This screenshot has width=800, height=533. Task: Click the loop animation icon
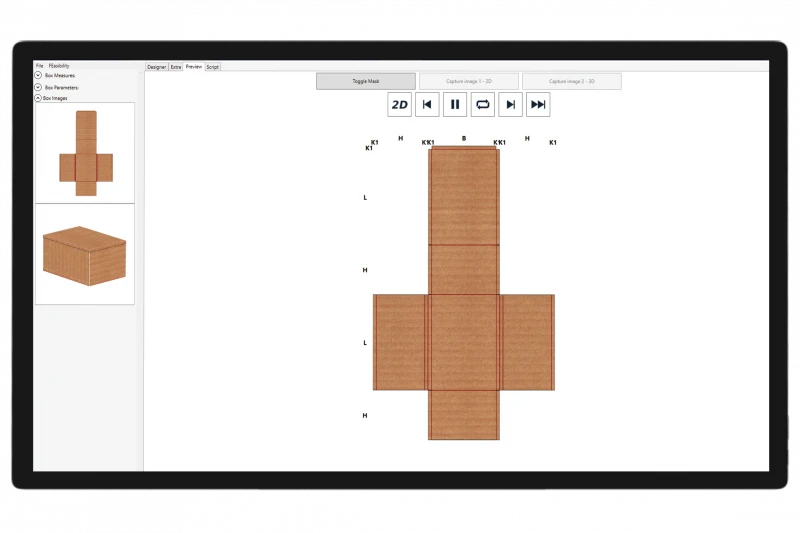[x=483, y=104]
